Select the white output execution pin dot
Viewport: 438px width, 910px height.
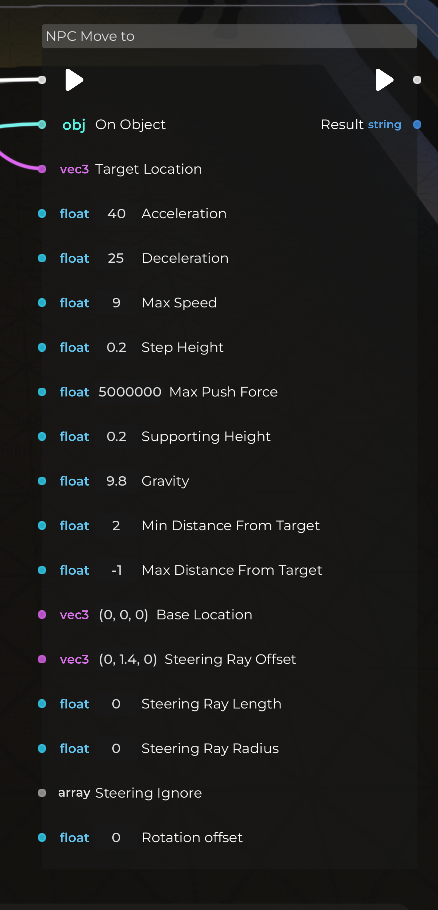point(417,80)
